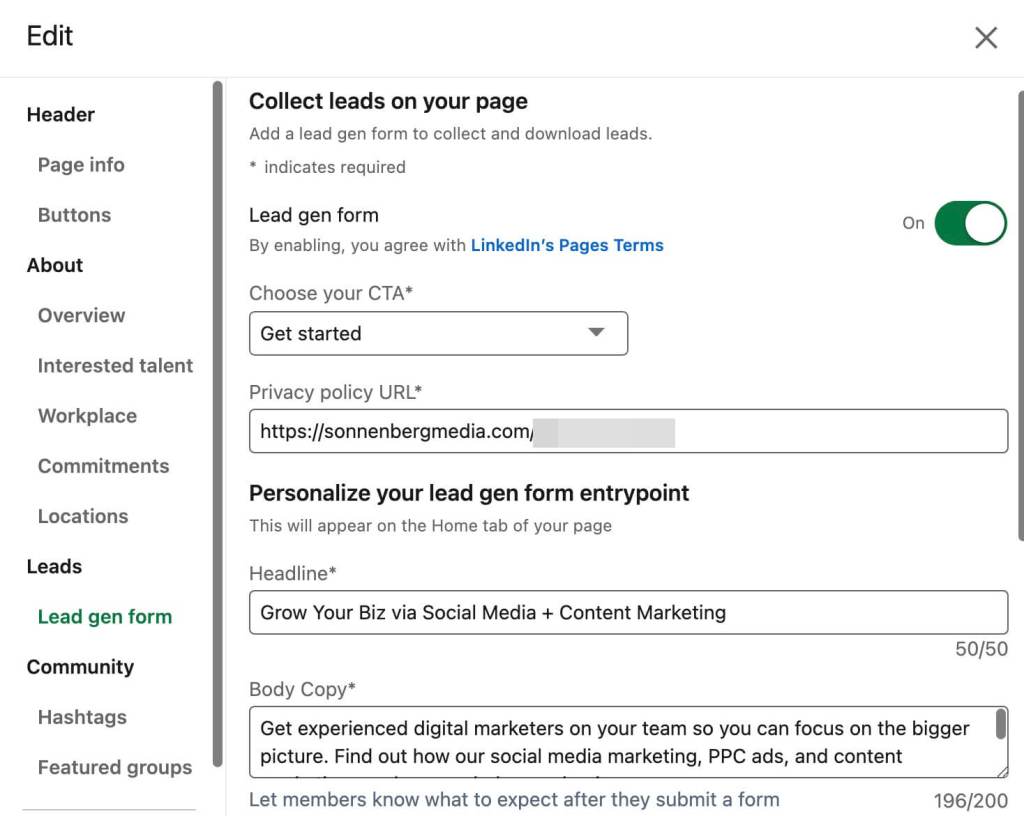Open the Choose your CTA dropdown

pos(438,333)
